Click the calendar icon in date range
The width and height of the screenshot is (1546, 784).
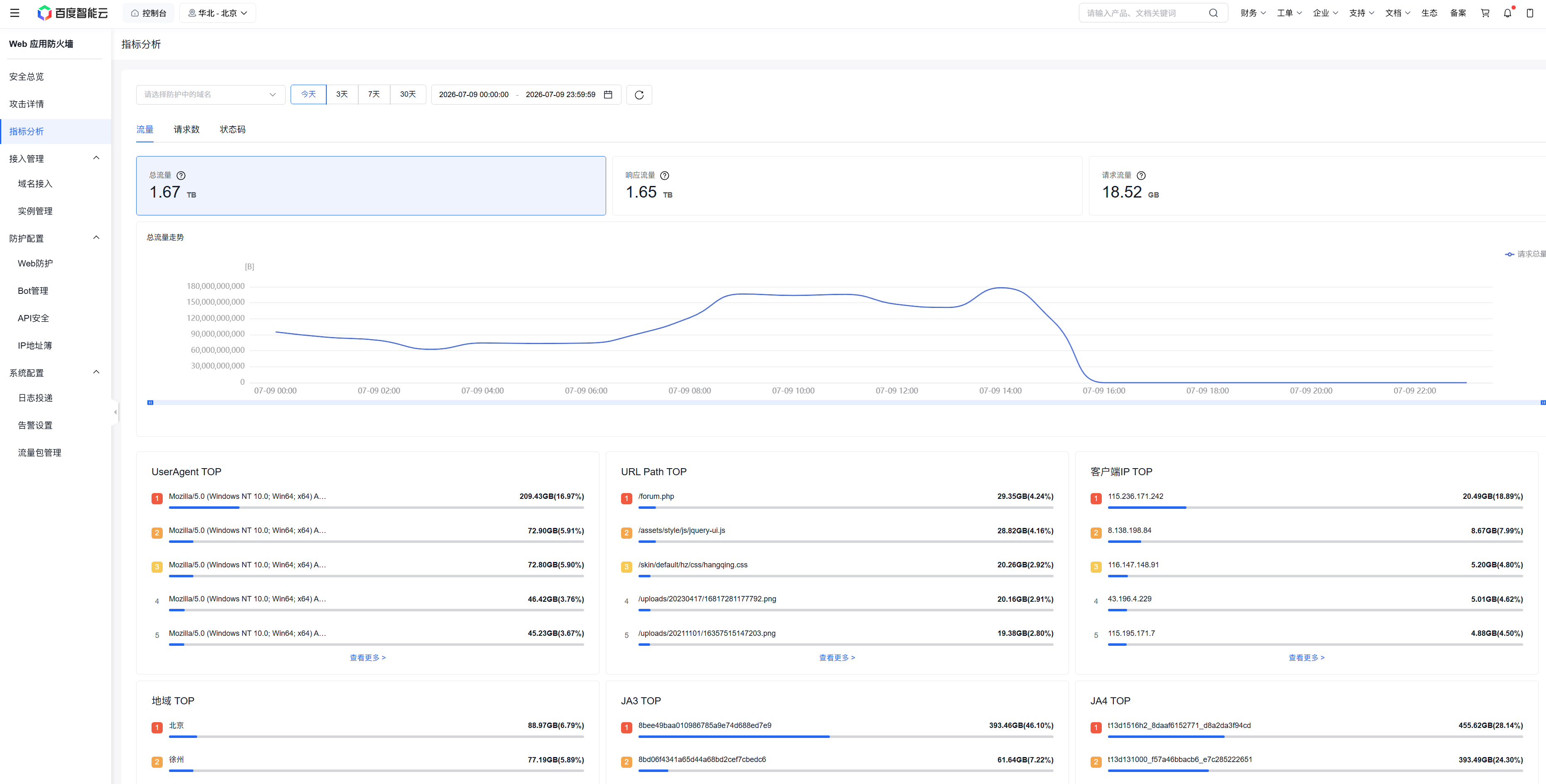click(608, 94)
